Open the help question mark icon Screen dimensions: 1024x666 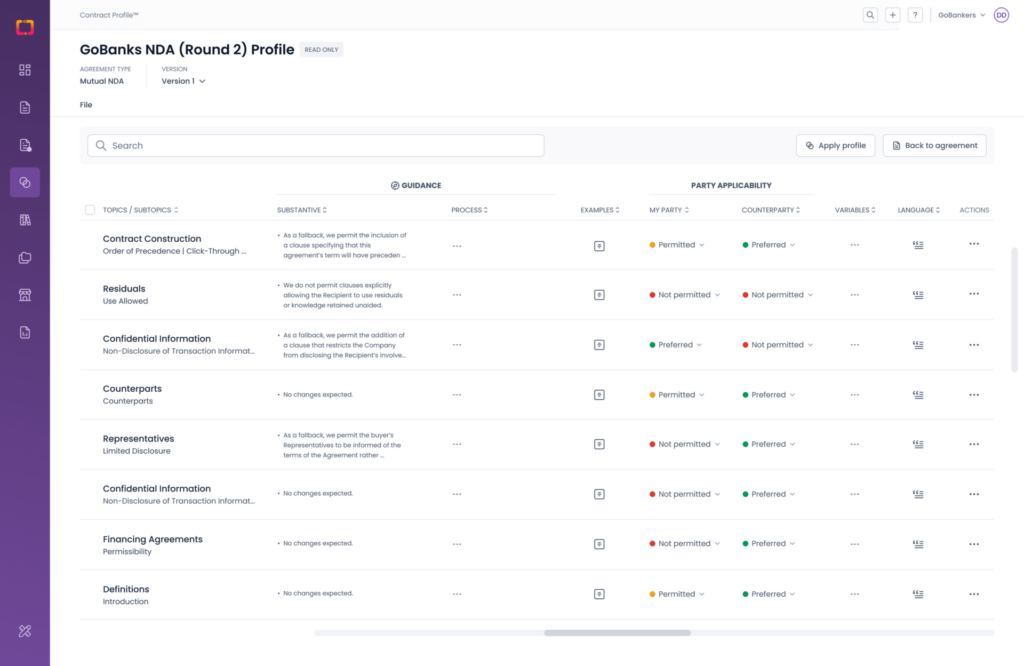click(915, 15)
